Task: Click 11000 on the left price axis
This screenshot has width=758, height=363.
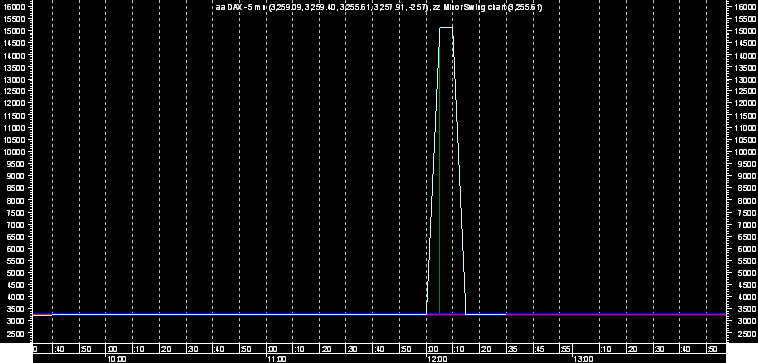Action: pyautogui.click(x=14, y=128)
